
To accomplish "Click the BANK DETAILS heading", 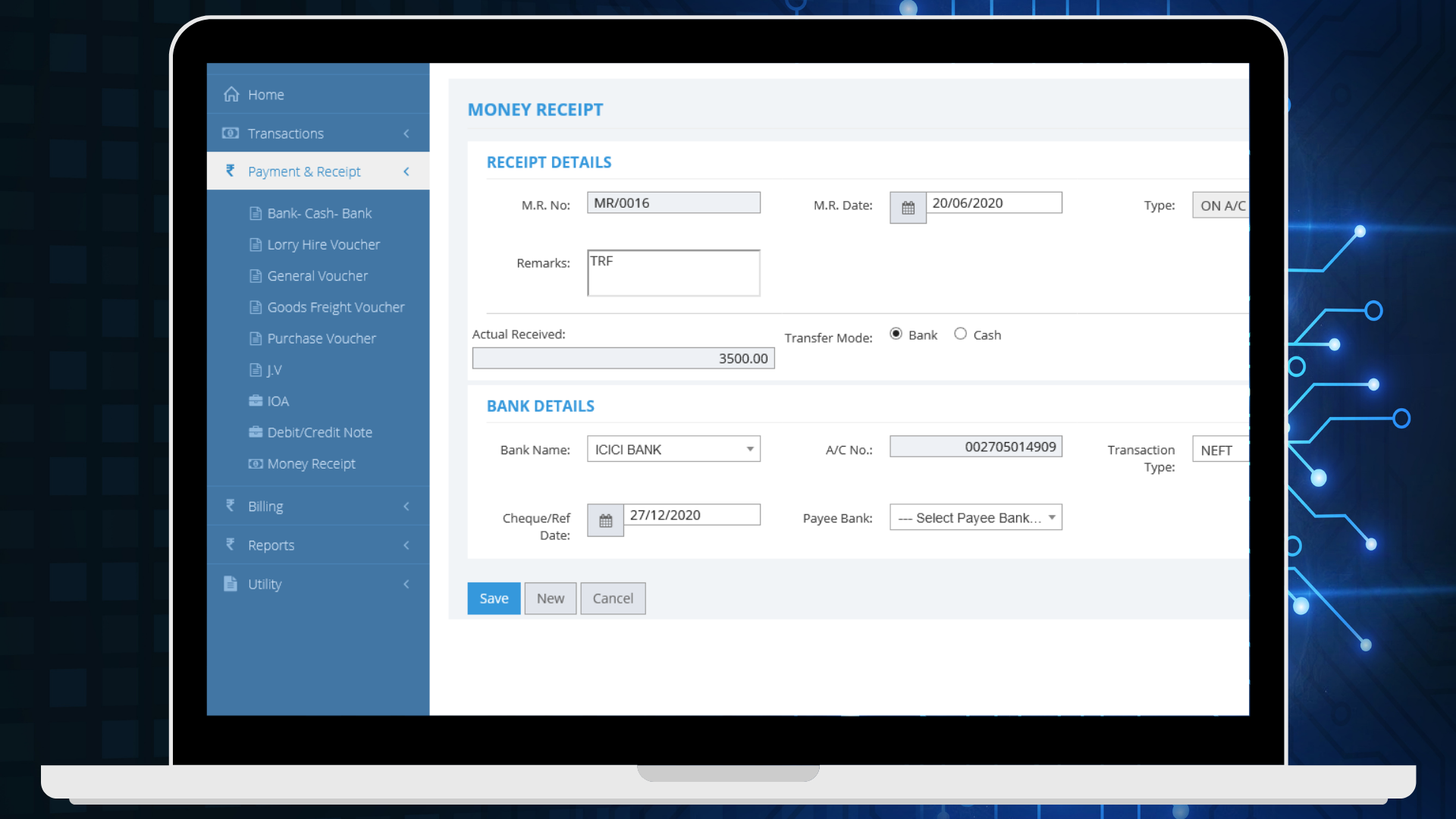I will (541, 406).
